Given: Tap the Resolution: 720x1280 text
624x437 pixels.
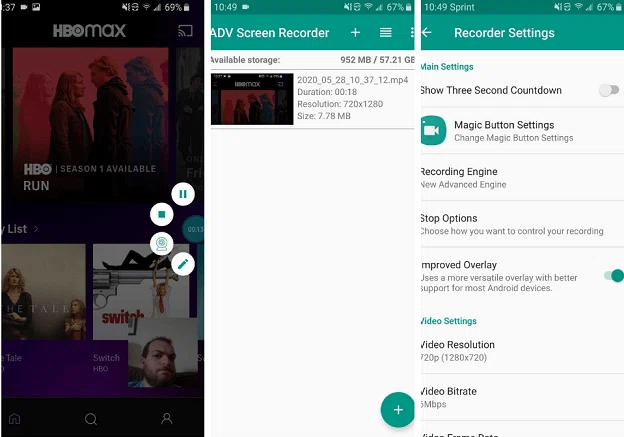Looking at the screenshot, I should pyautogui.click(x=340, y=104).
